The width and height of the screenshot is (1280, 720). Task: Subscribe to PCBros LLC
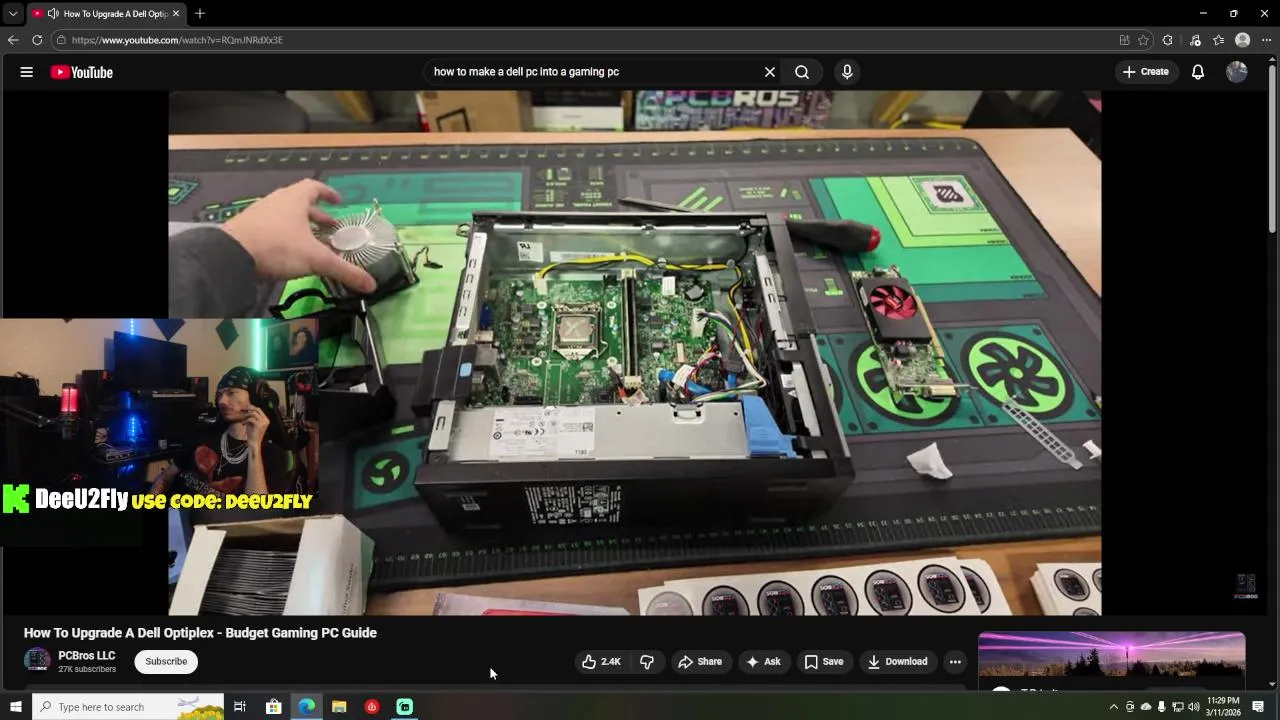[166, 662]
